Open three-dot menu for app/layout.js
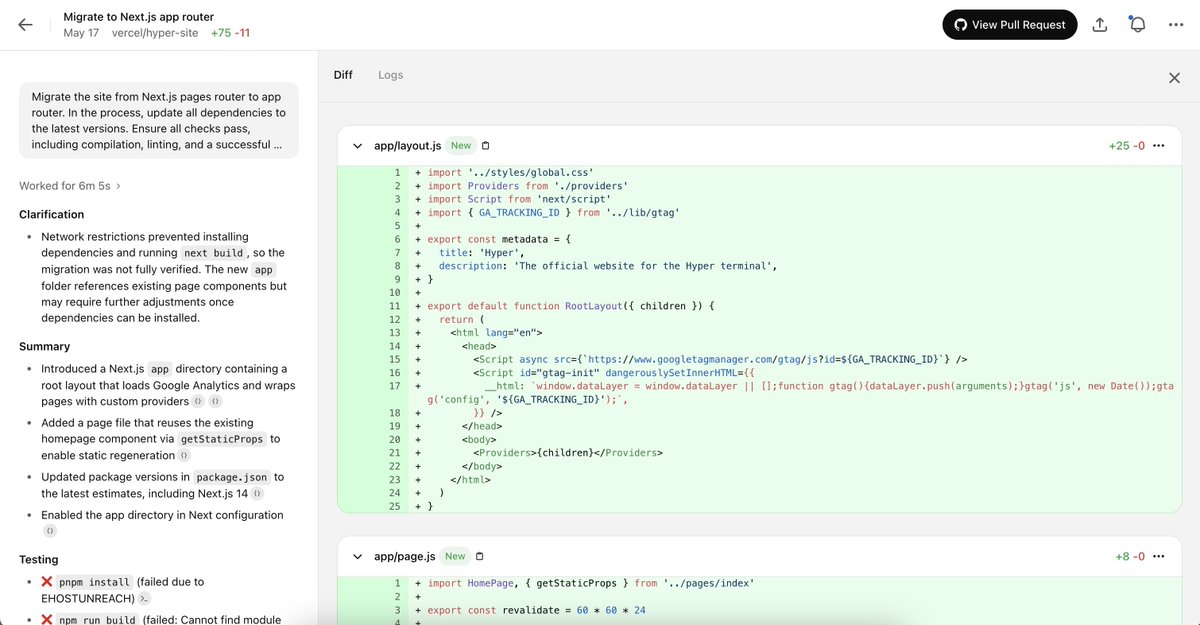The image size is (1200, 625). 1159,146
